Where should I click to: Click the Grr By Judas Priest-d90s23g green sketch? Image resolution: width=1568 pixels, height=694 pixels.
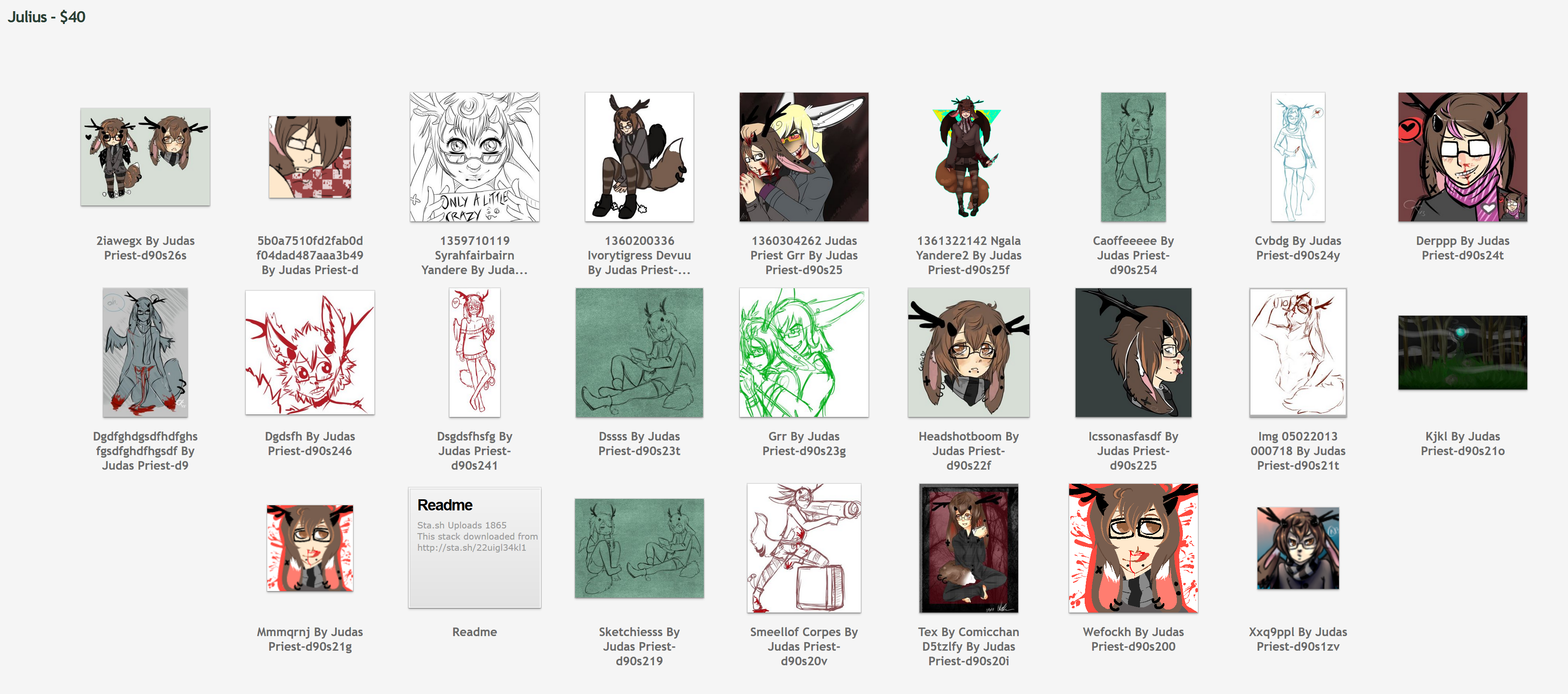click(x=803, y=353)
